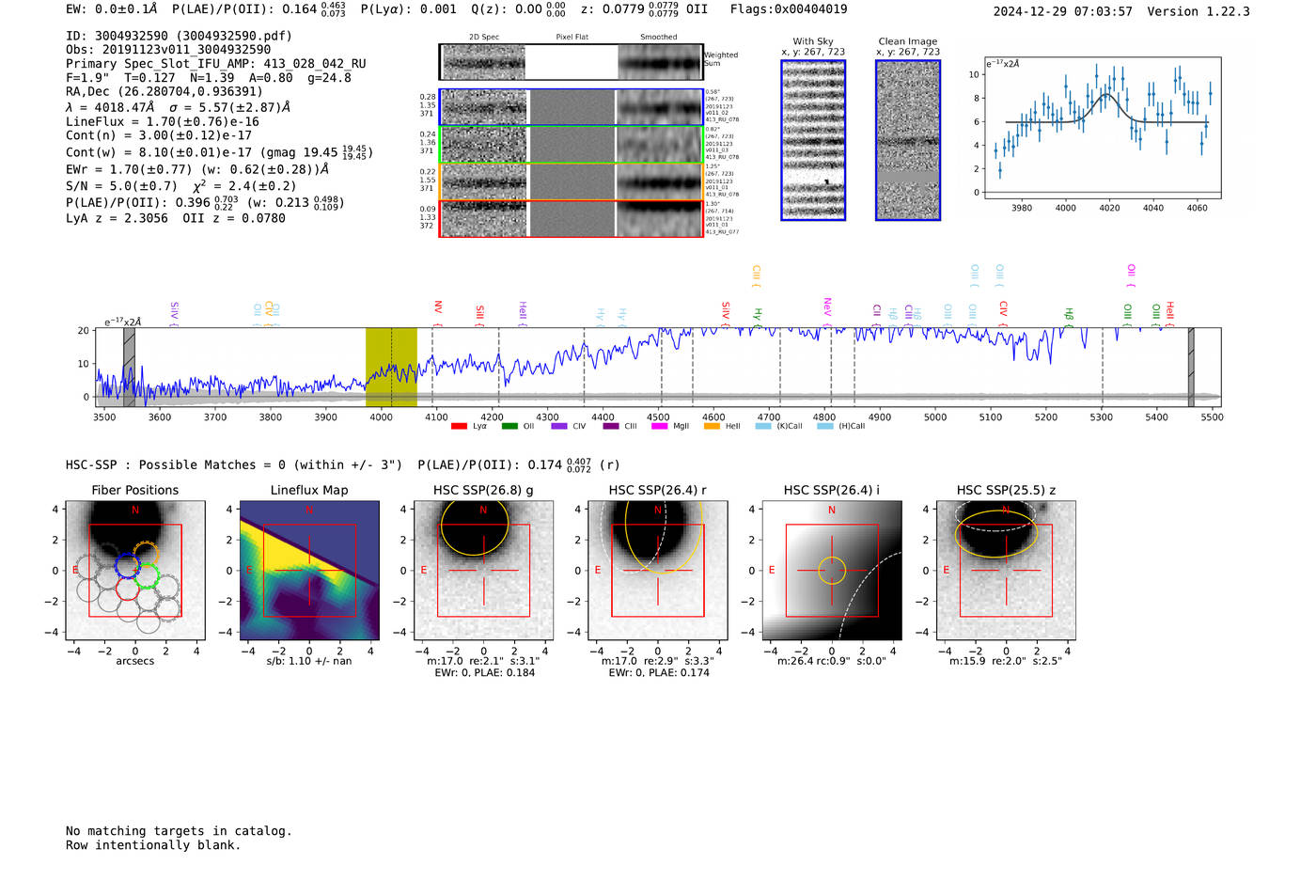
Task: Click the green-bordered fiber spectrum row
Action: pyautogui.click(x=571, y=145)
